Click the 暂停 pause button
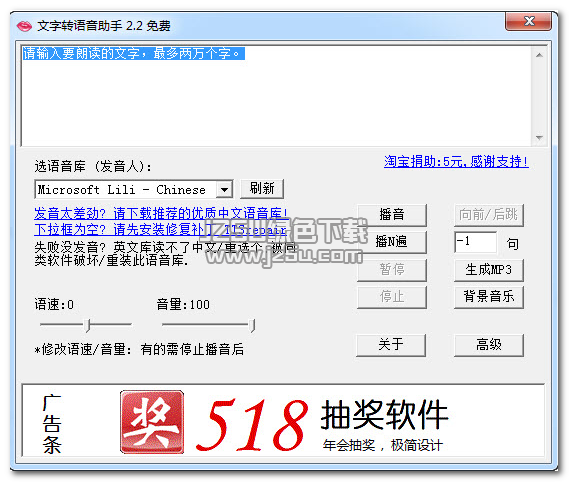The height and width of the screenshot is (482, 569). (392, 270)
